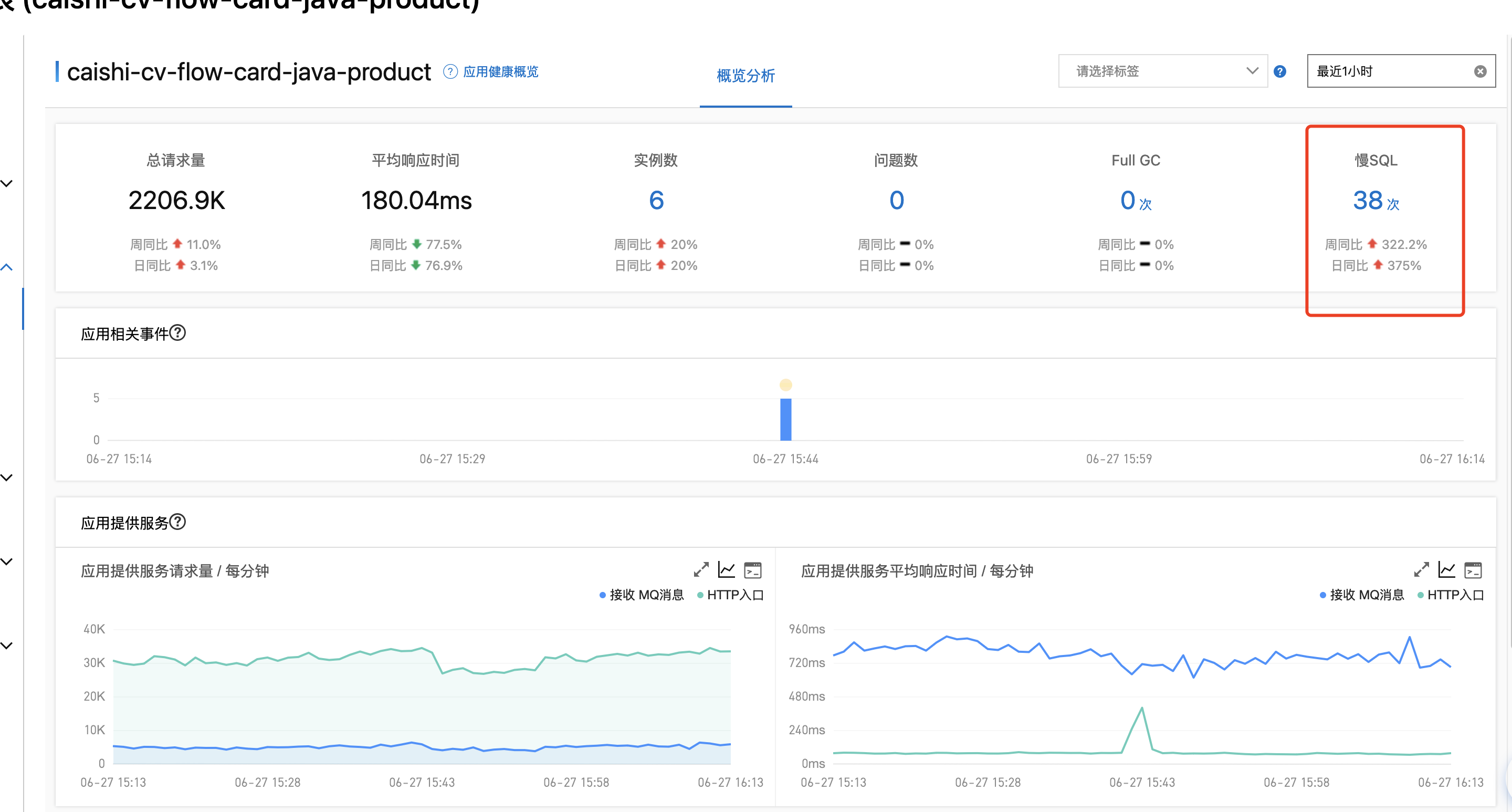
Task: Click help icon beside 应用相关事件
Action: 178,333
